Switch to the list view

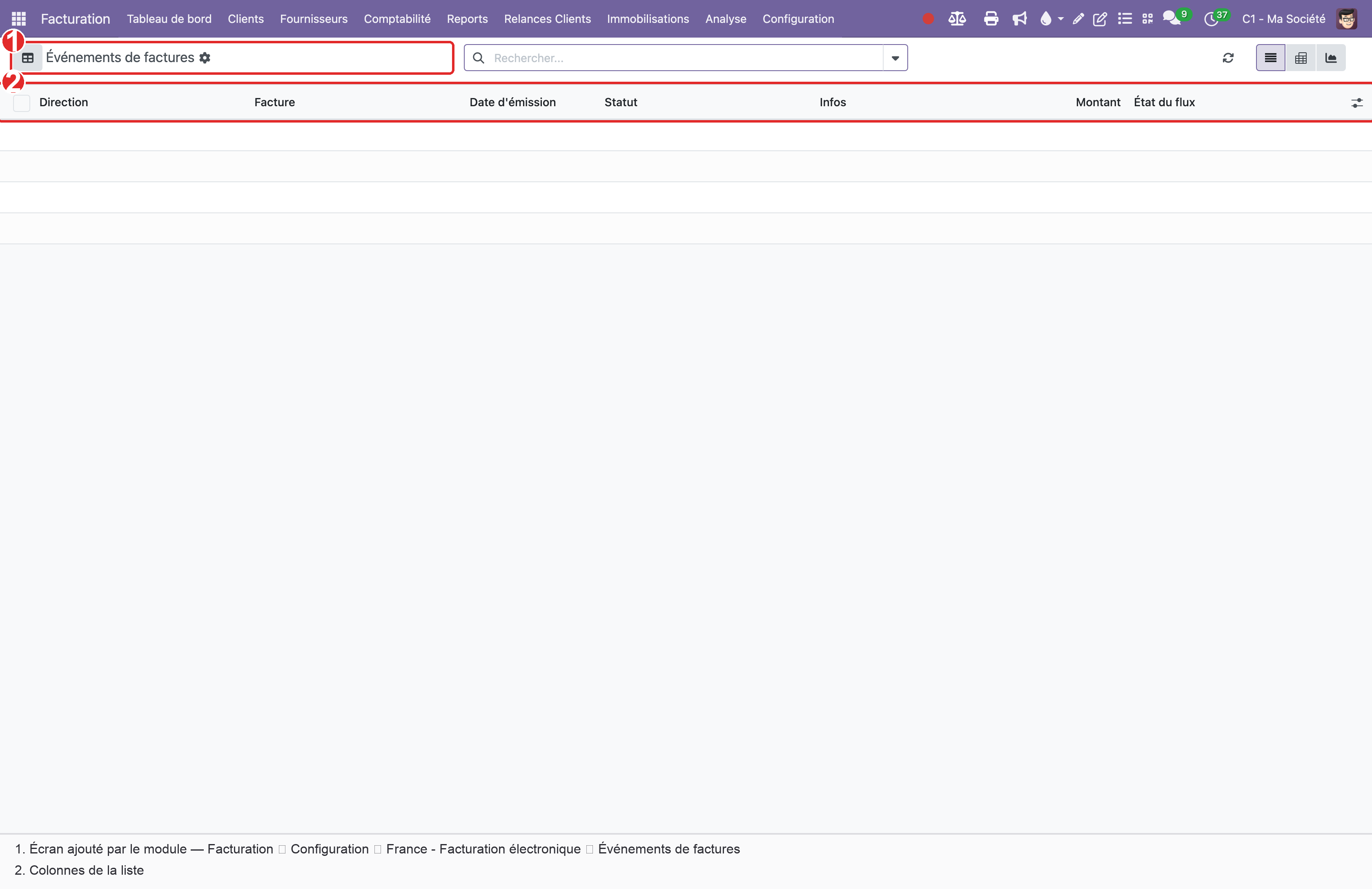pos(1271,58)
